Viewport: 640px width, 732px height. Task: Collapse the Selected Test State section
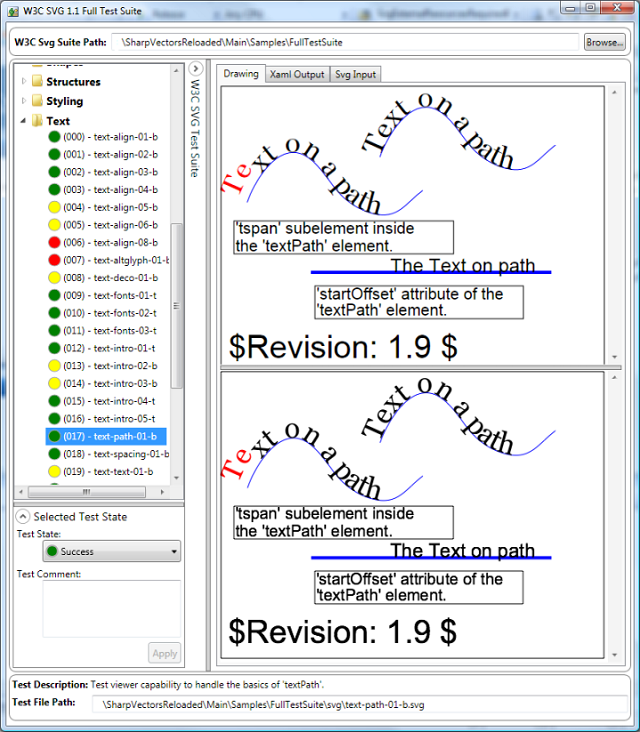tap(22, 516)
